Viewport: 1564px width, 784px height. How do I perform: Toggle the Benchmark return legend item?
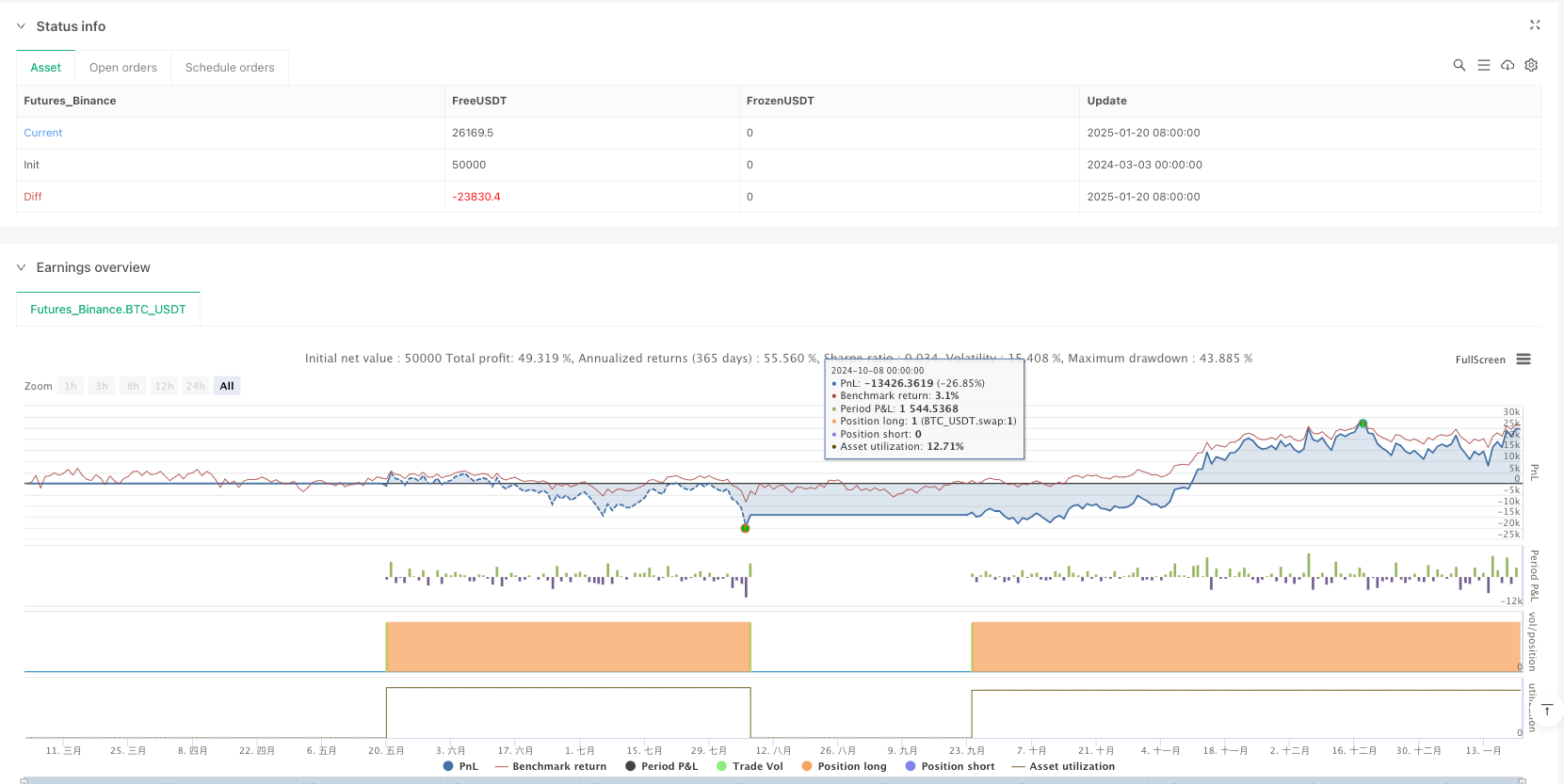pos(551,766)
